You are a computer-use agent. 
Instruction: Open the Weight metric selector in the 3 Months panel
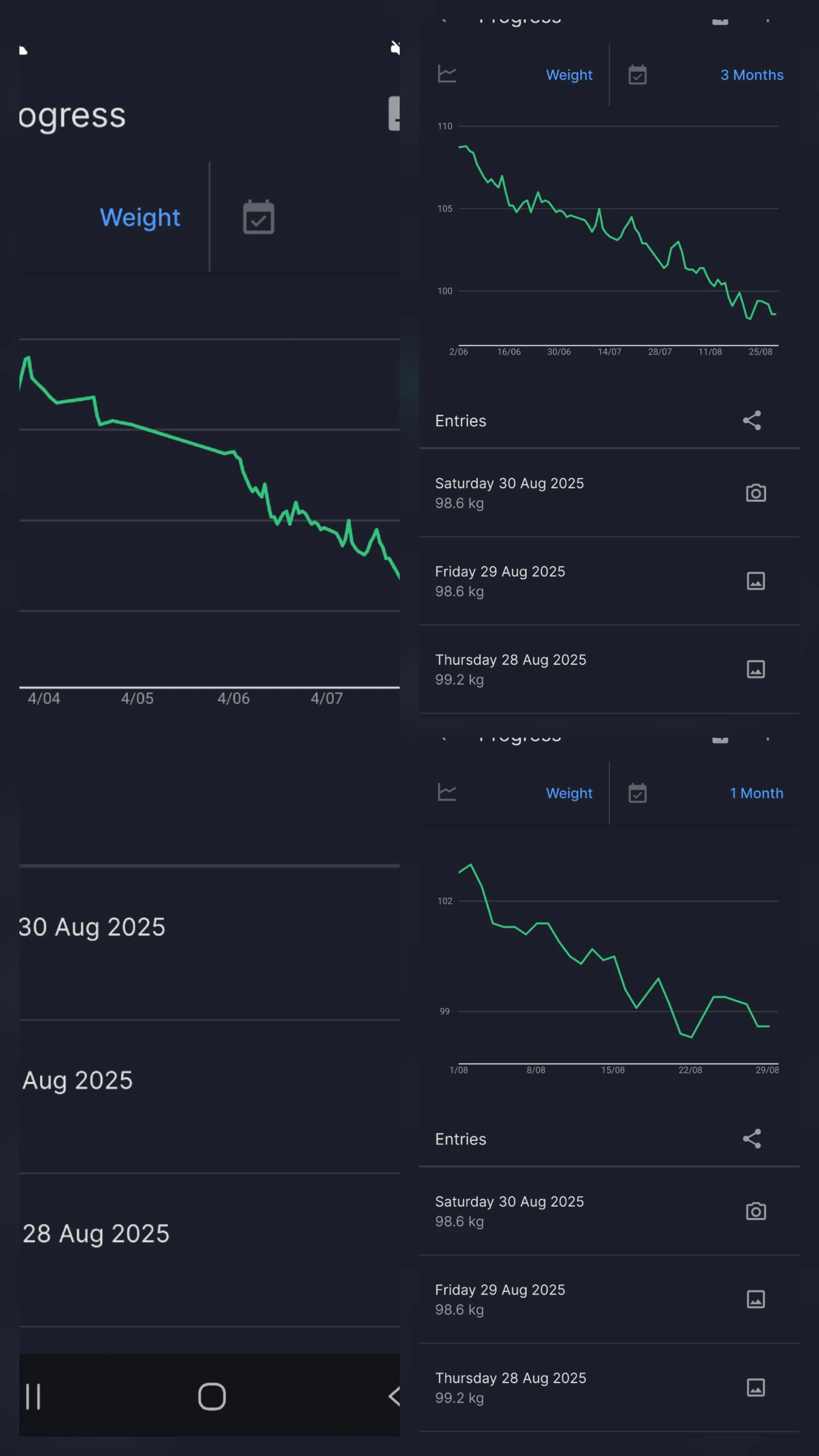569,75
